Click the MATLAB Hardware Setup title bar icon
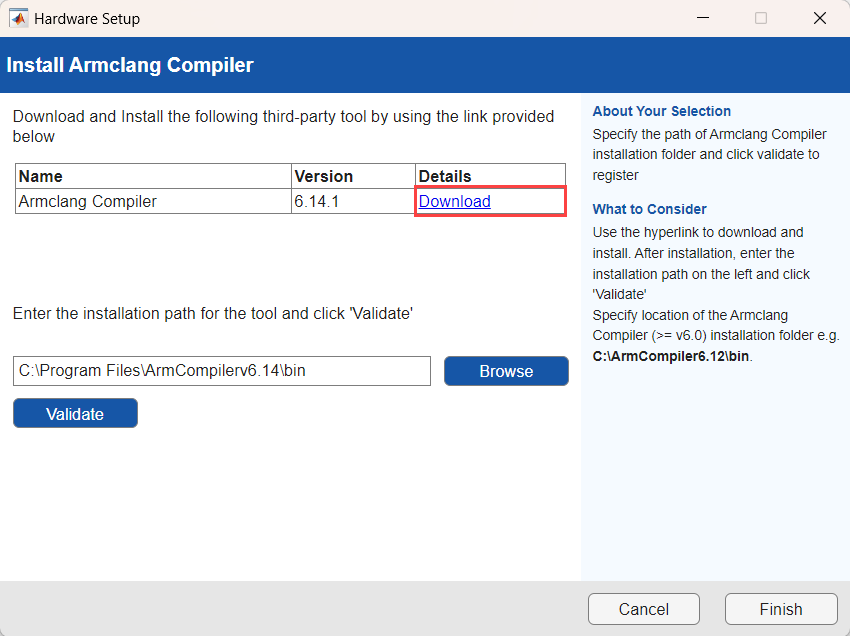This screenshot has width=850, height=636. [x=18, y=17]
